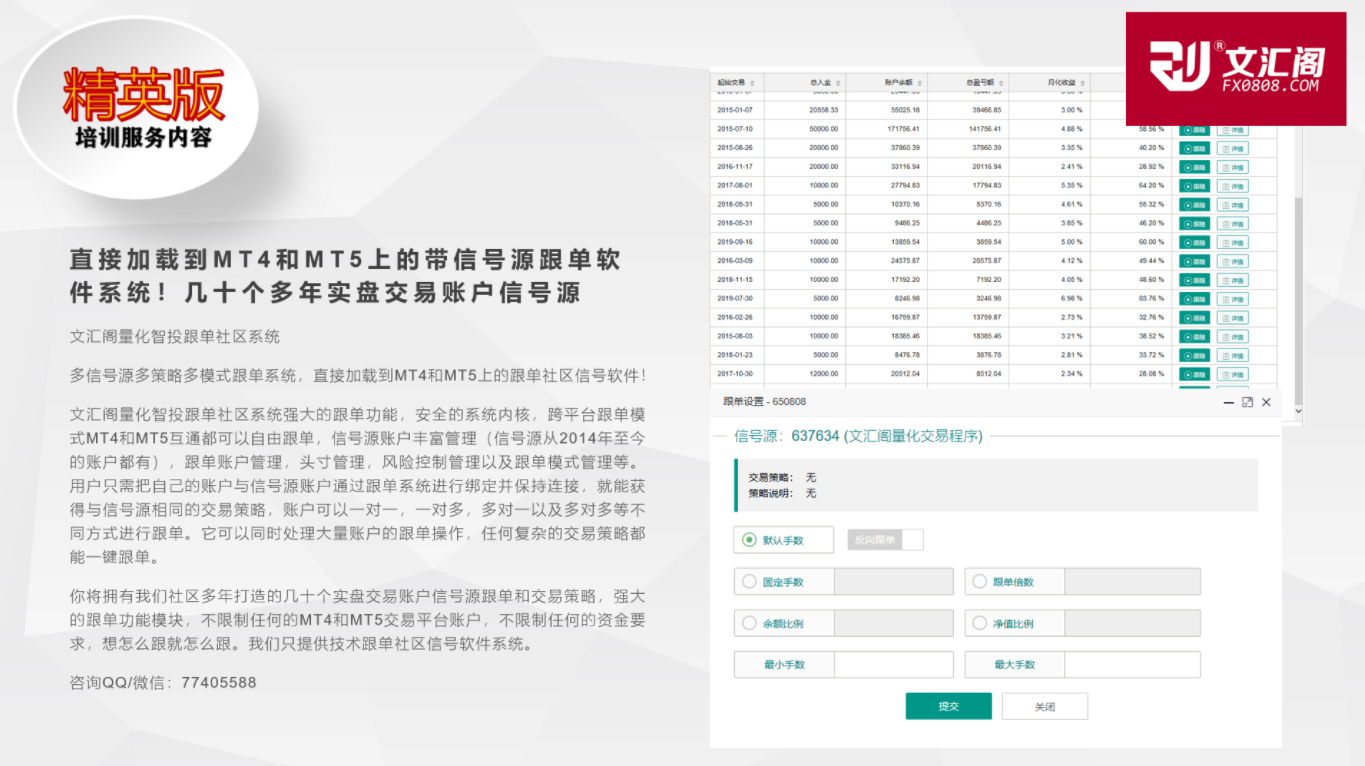Open 详情 for the 2017-08-01 row
Viewport: 1365px width, 766px height.
pyautogui.click(x=1232, y=186)
